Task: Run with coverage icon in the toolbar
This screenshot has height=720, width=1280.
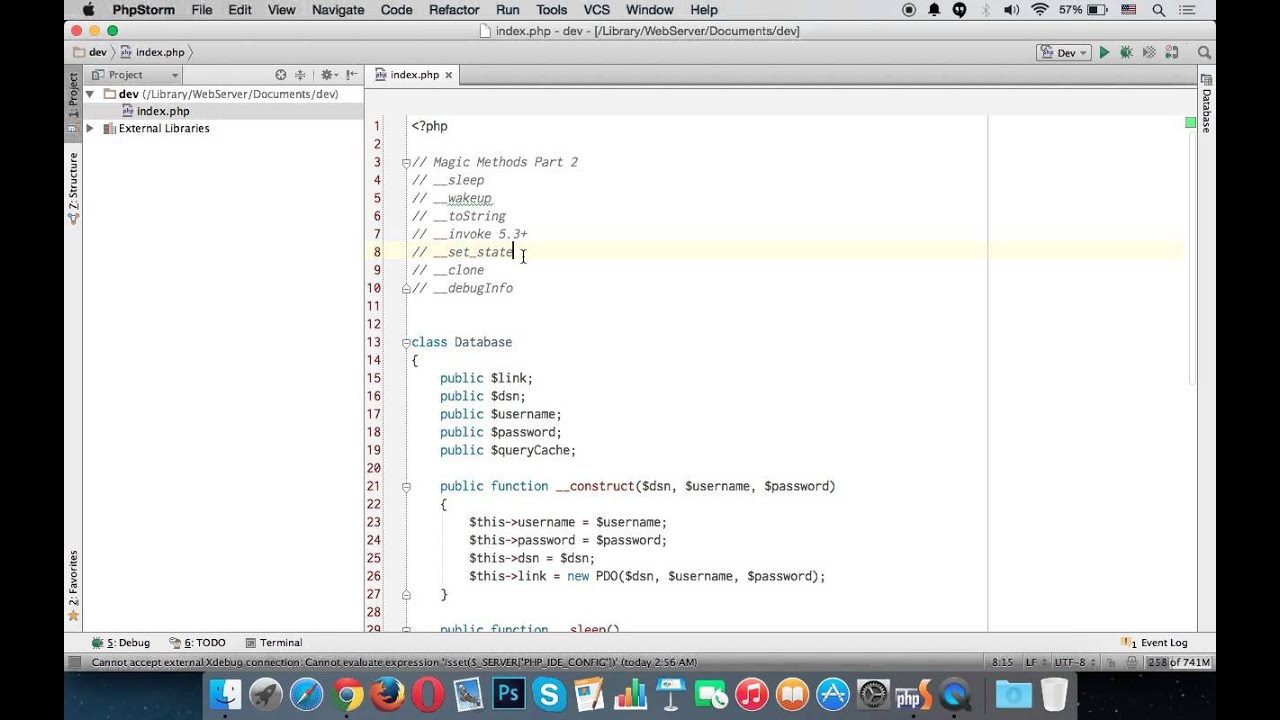Action: [x=1149, y=53]
